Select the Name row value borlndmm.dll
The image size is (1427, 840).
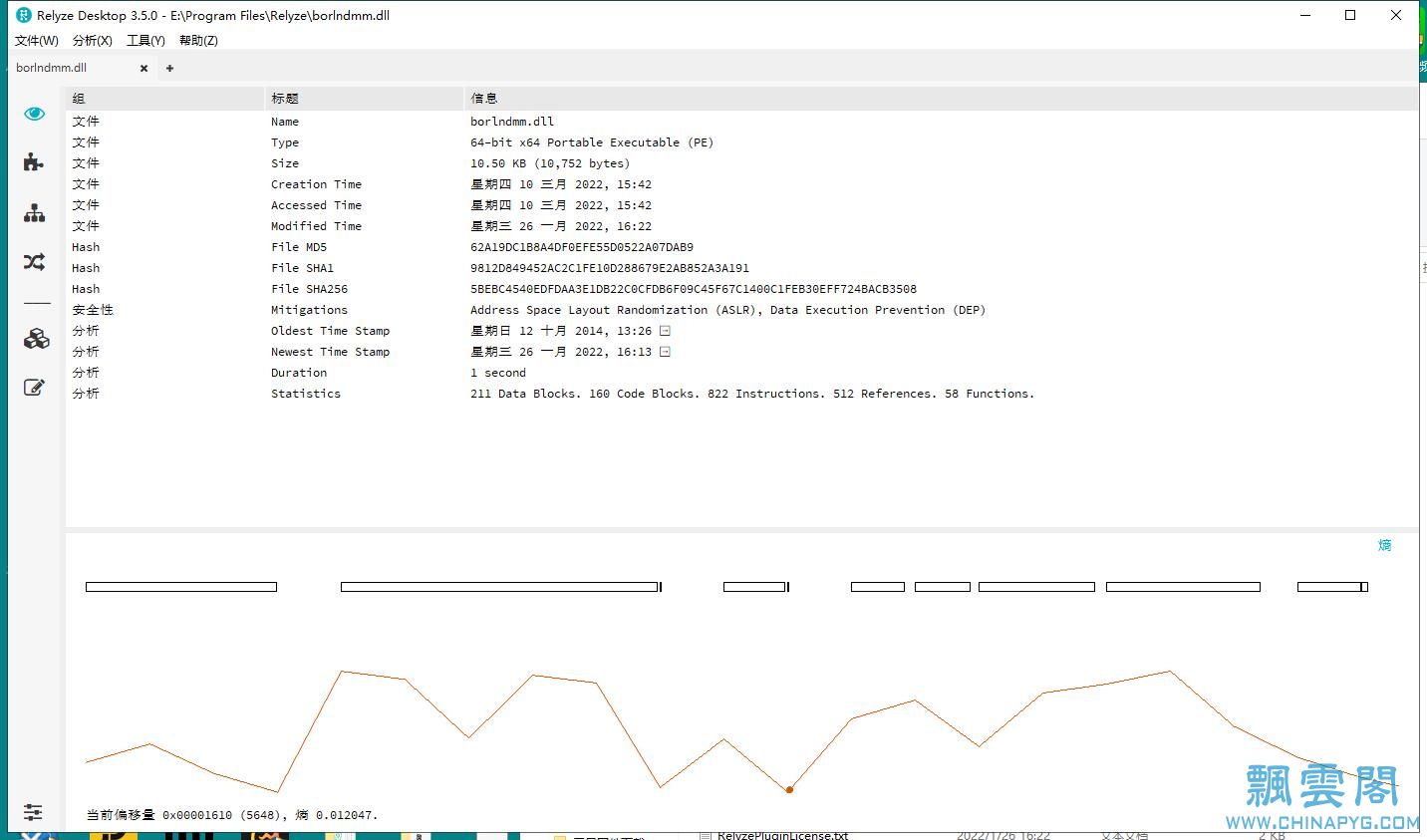(x=512, y=122)
